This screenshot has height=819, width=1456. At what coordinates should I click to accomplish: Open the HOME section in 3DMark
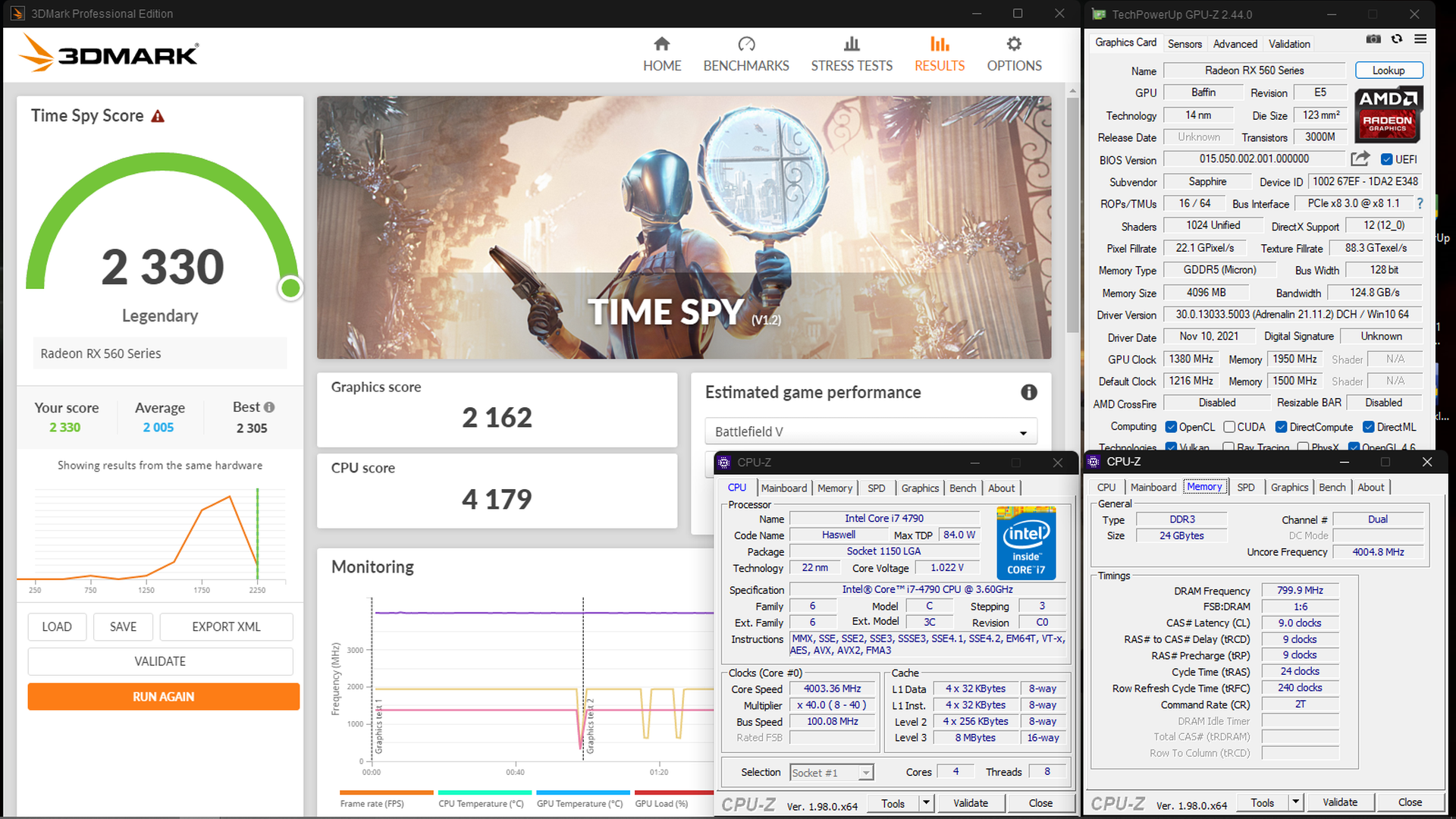click(x=662, y=55)
